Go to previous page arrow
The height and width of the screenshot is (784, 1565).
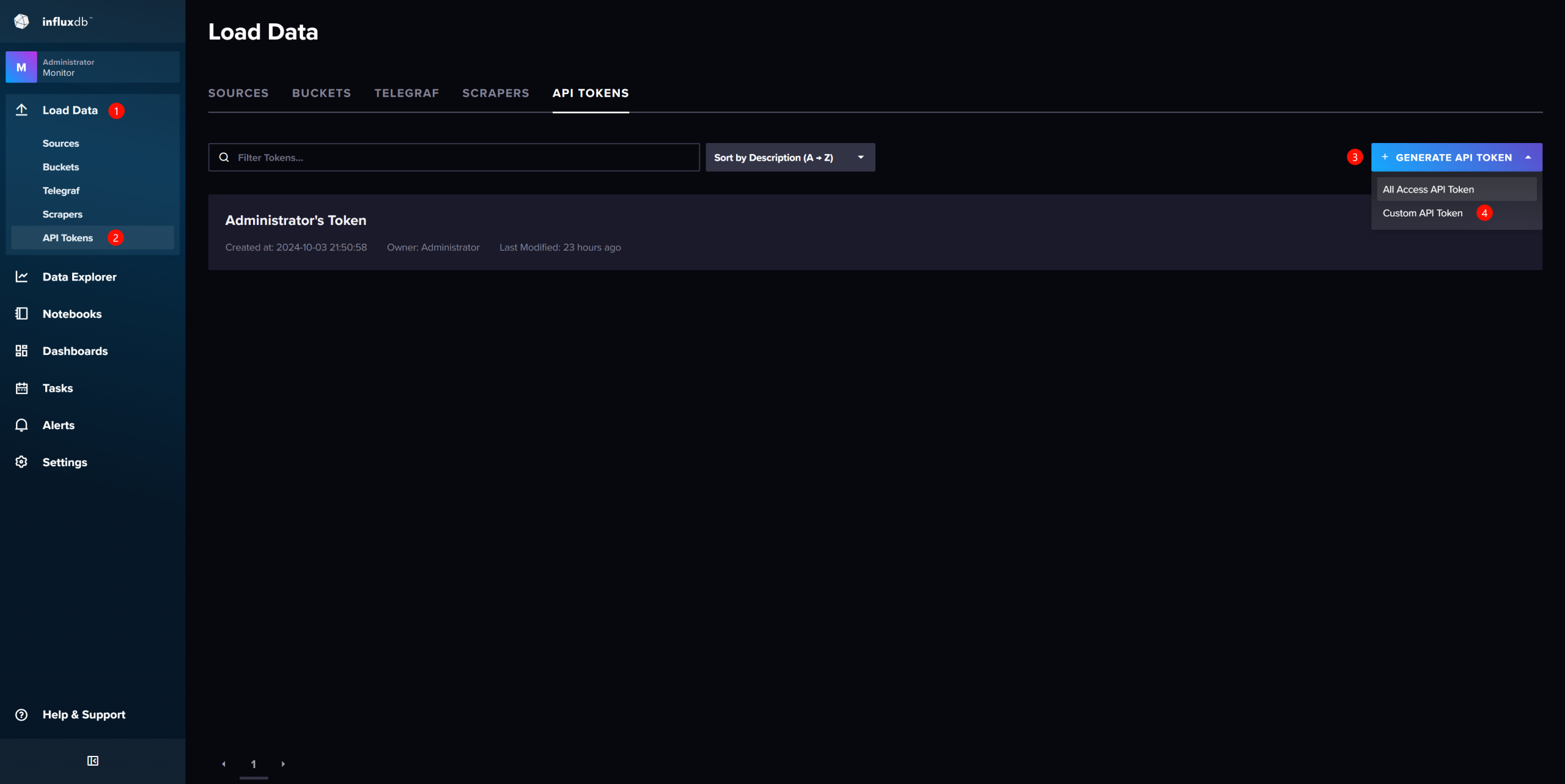[224, 764]
